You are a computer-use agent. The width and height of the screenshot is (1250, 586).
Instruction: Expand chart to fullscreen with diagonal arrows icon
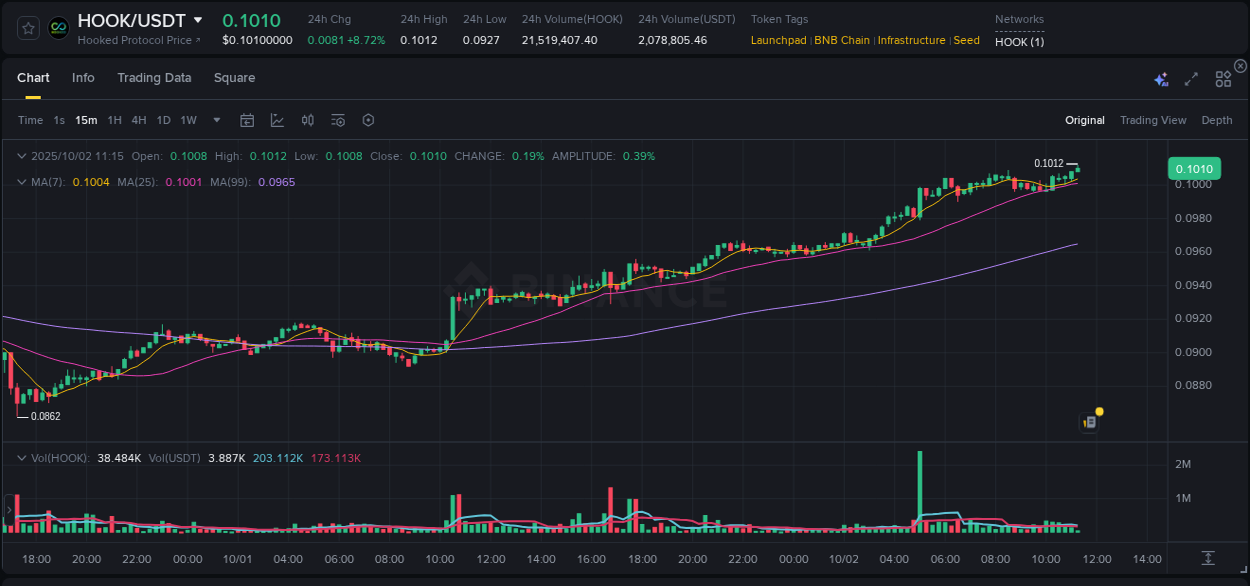[x=1190, y=78]
